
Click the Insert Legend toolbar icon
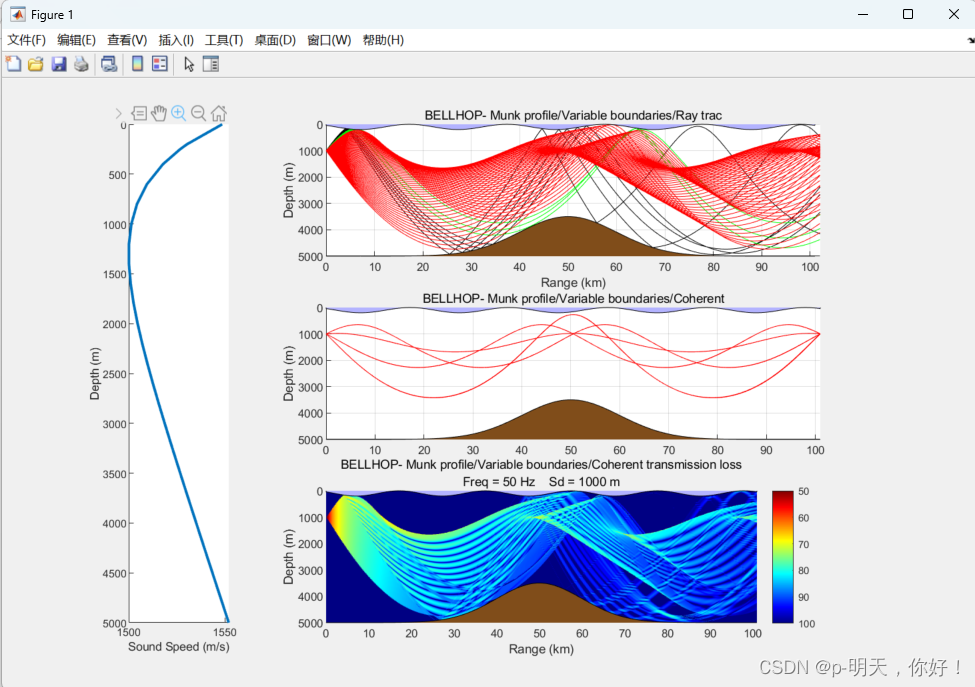coord(160,64)
